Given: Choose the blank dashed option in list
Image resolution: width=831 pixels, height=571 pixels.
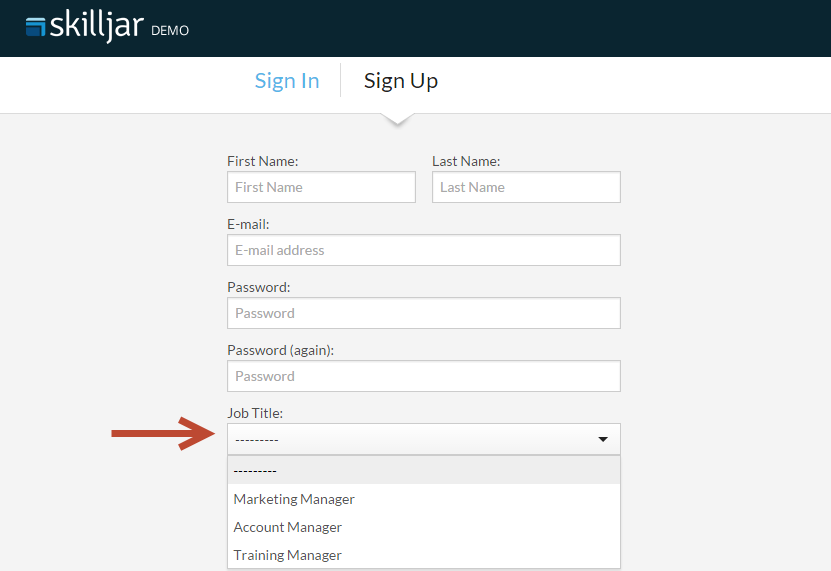Looking at the screenshot, I should click(x=423, y=470).
